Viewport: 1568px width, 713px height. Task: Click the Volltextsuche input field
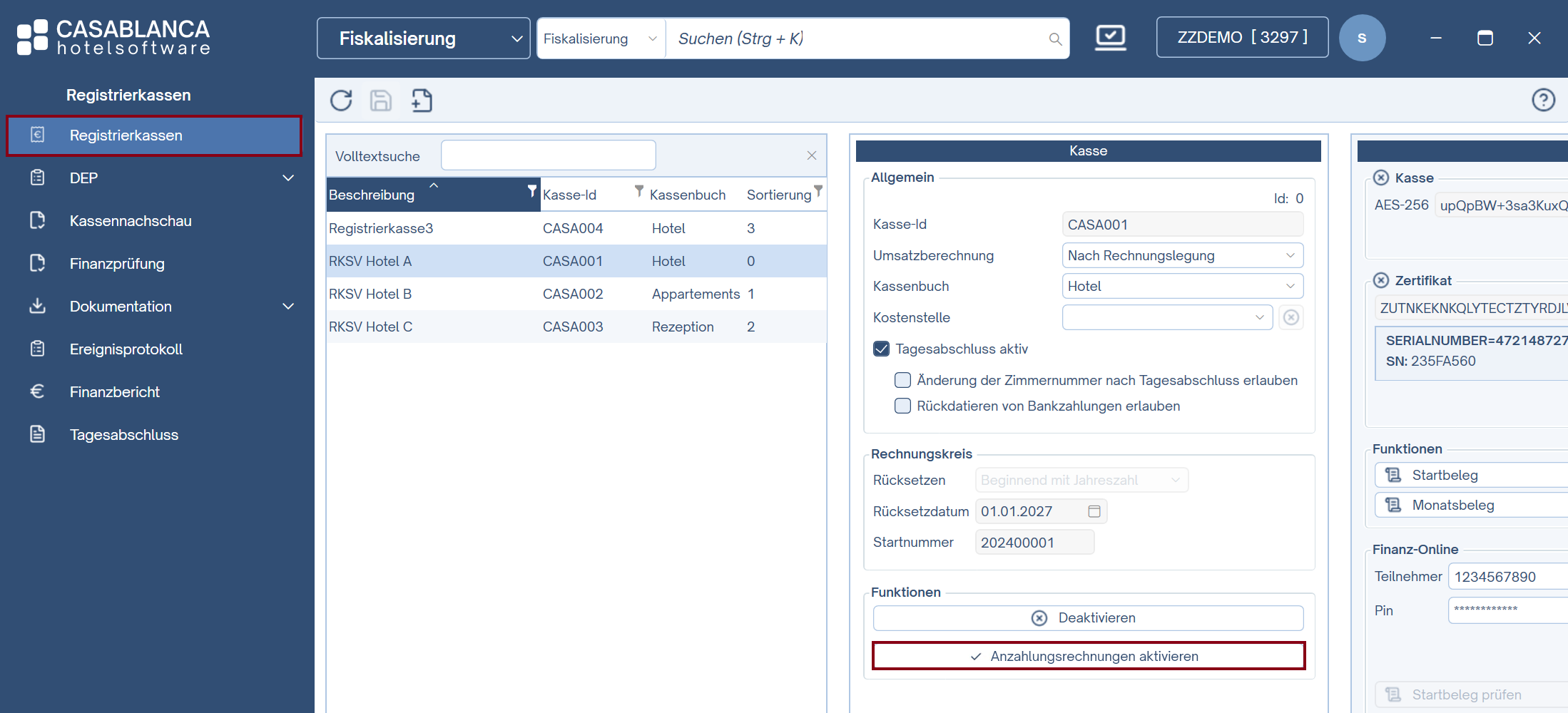[548, 155]
